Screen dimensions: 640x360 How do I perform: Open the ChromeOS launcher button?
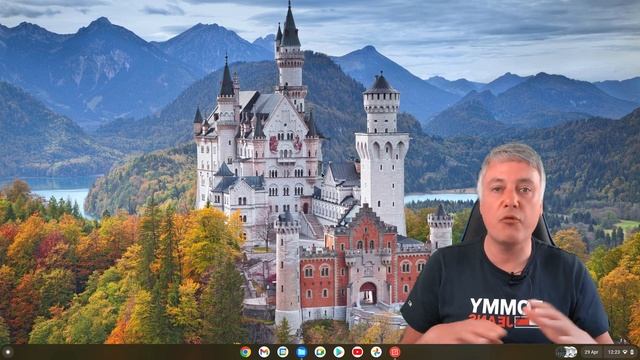[x=7, y=352]
